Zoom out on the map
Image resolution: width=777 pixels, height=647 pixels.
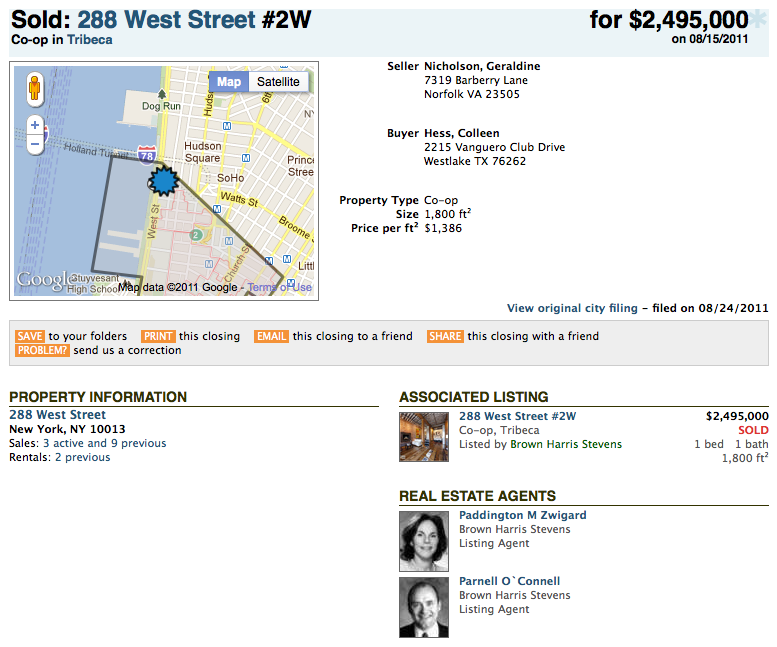[x=35, y=144]
